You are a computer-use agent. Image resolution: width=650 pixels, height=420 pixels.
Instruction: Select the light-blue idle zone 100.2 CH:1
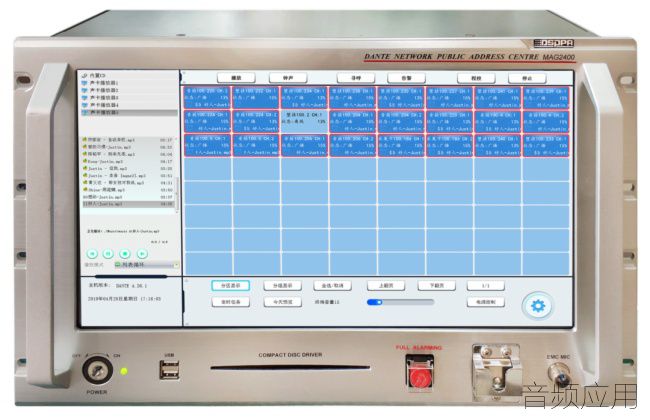pos(305,121)
